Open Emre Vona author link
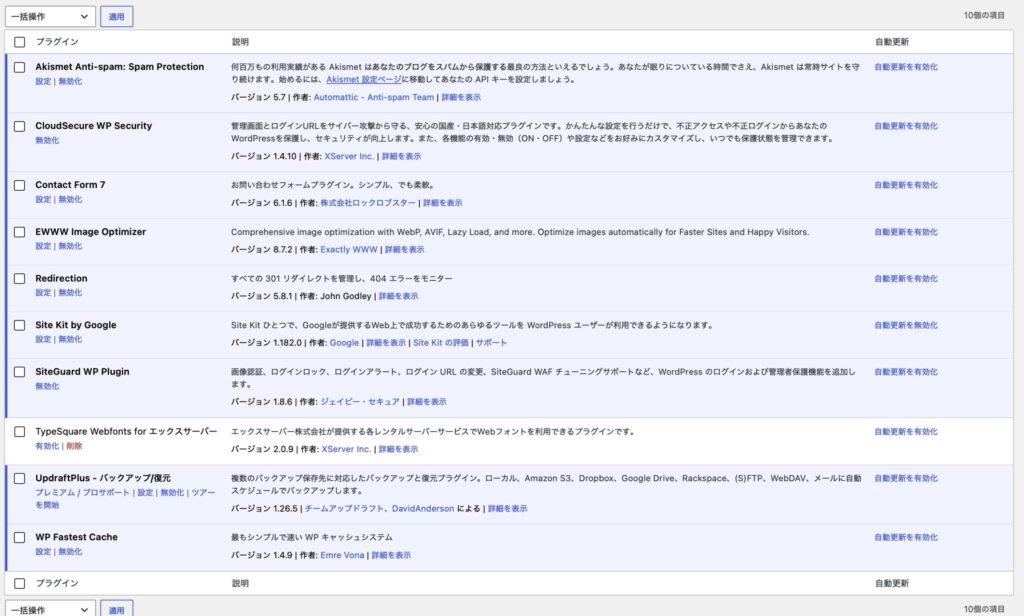Screen dimensions: 1024x616 tap(342, 555)
